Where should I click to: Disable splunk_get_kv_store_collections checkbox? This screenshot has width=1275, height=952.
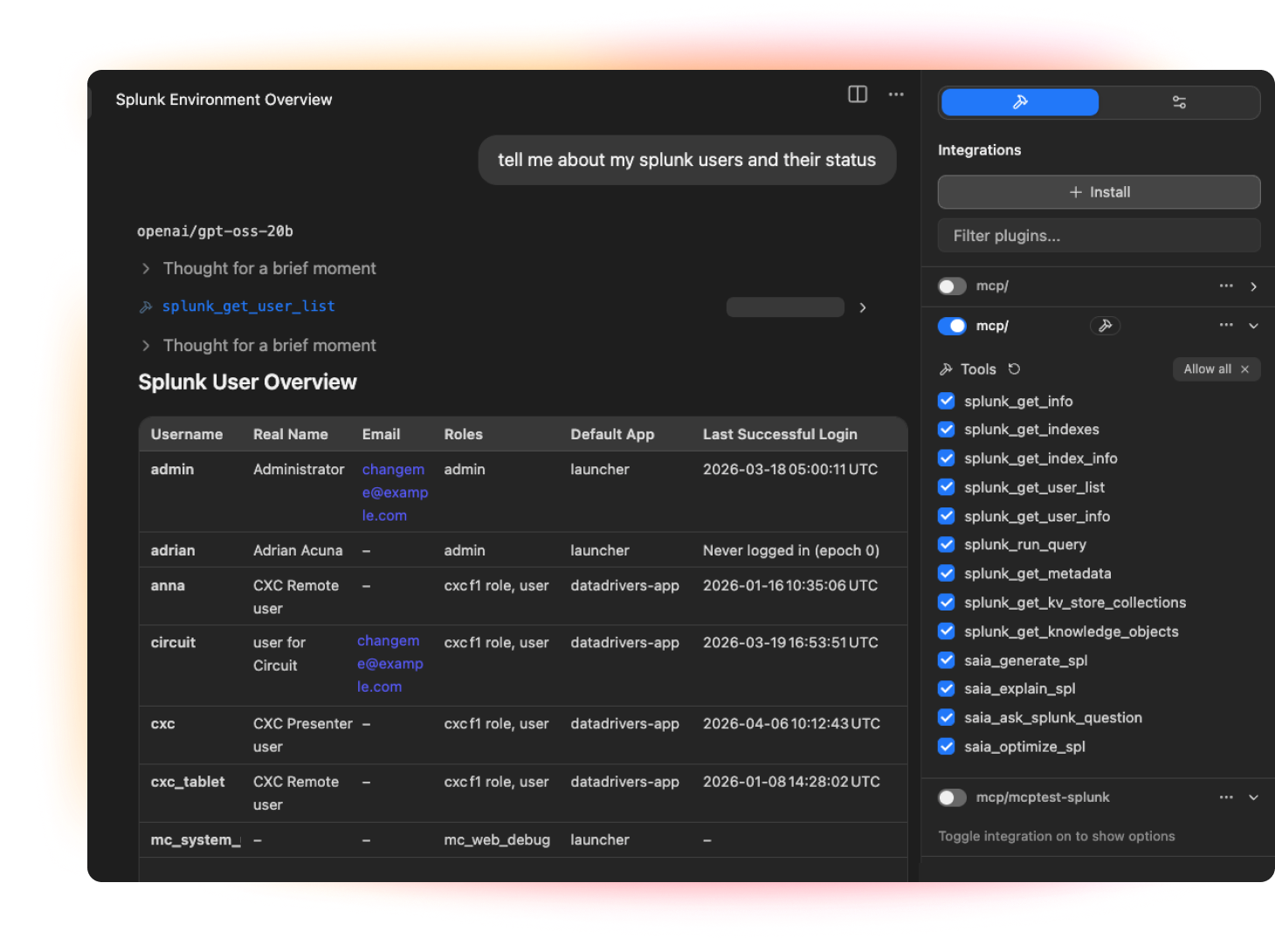click(x=946, y=603)
